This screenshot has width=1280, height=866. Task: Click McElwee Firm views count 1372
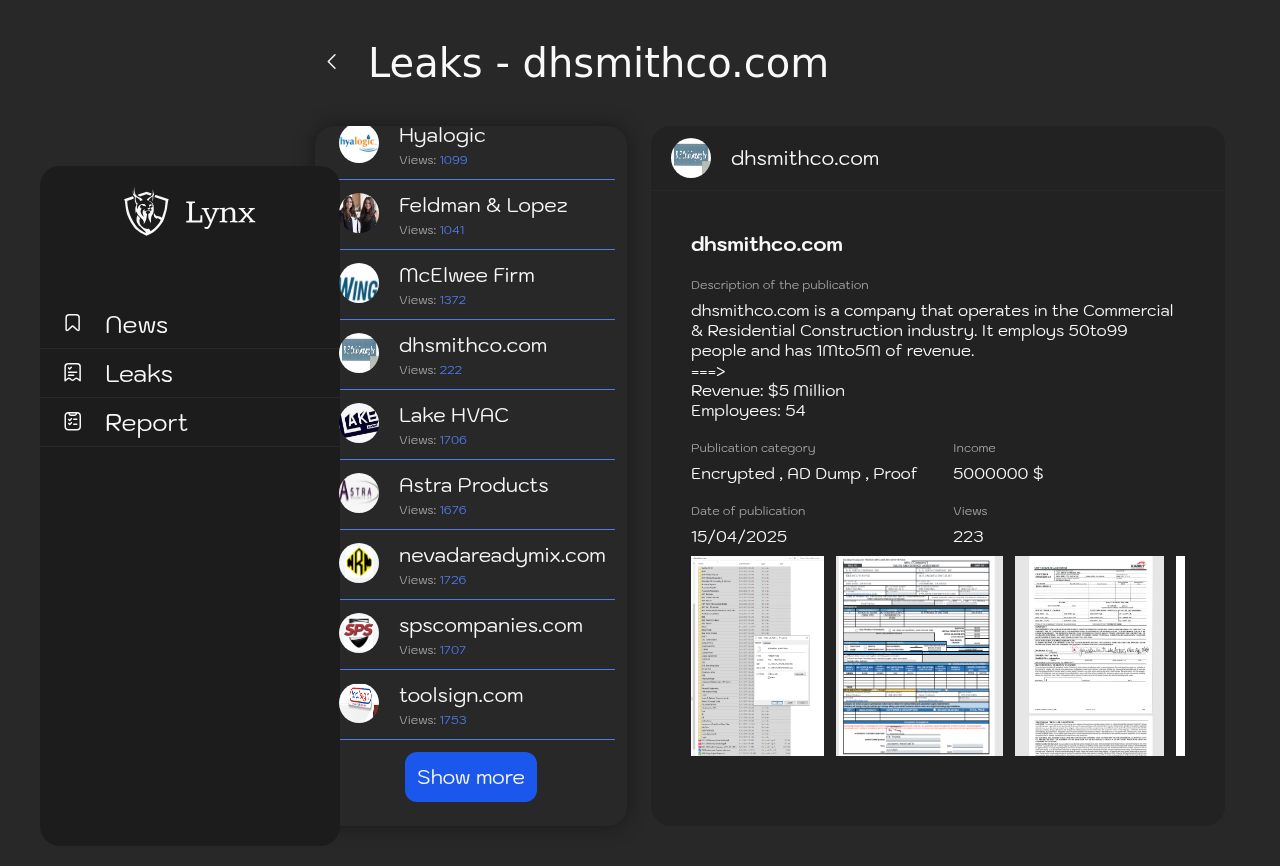[453, 300]
